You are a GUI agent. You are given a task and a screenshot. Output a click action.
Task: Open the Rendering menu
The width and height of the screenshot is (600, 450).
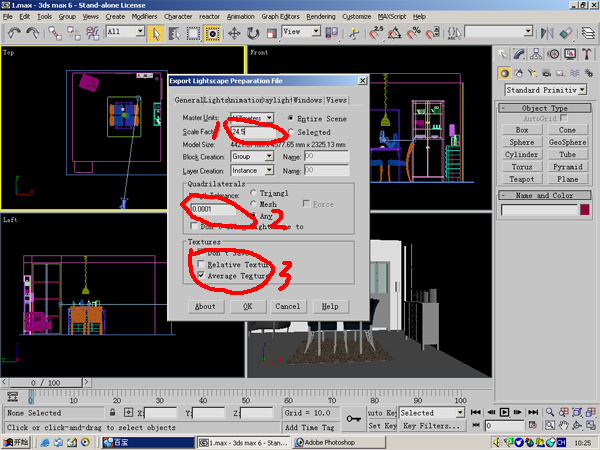pos(319,17)
